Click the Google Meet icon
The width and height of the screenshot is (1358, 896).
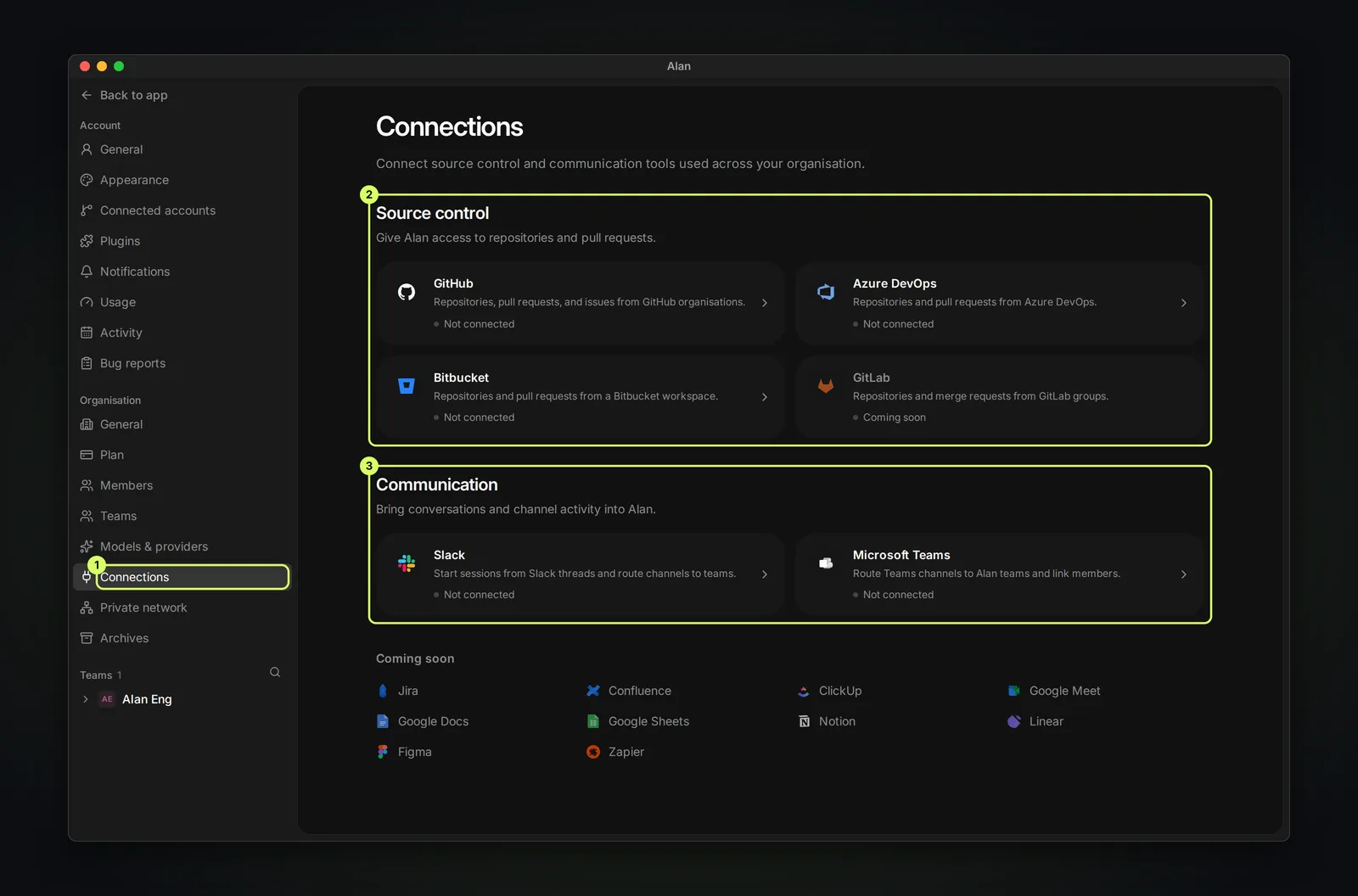tap(1014, 691)
